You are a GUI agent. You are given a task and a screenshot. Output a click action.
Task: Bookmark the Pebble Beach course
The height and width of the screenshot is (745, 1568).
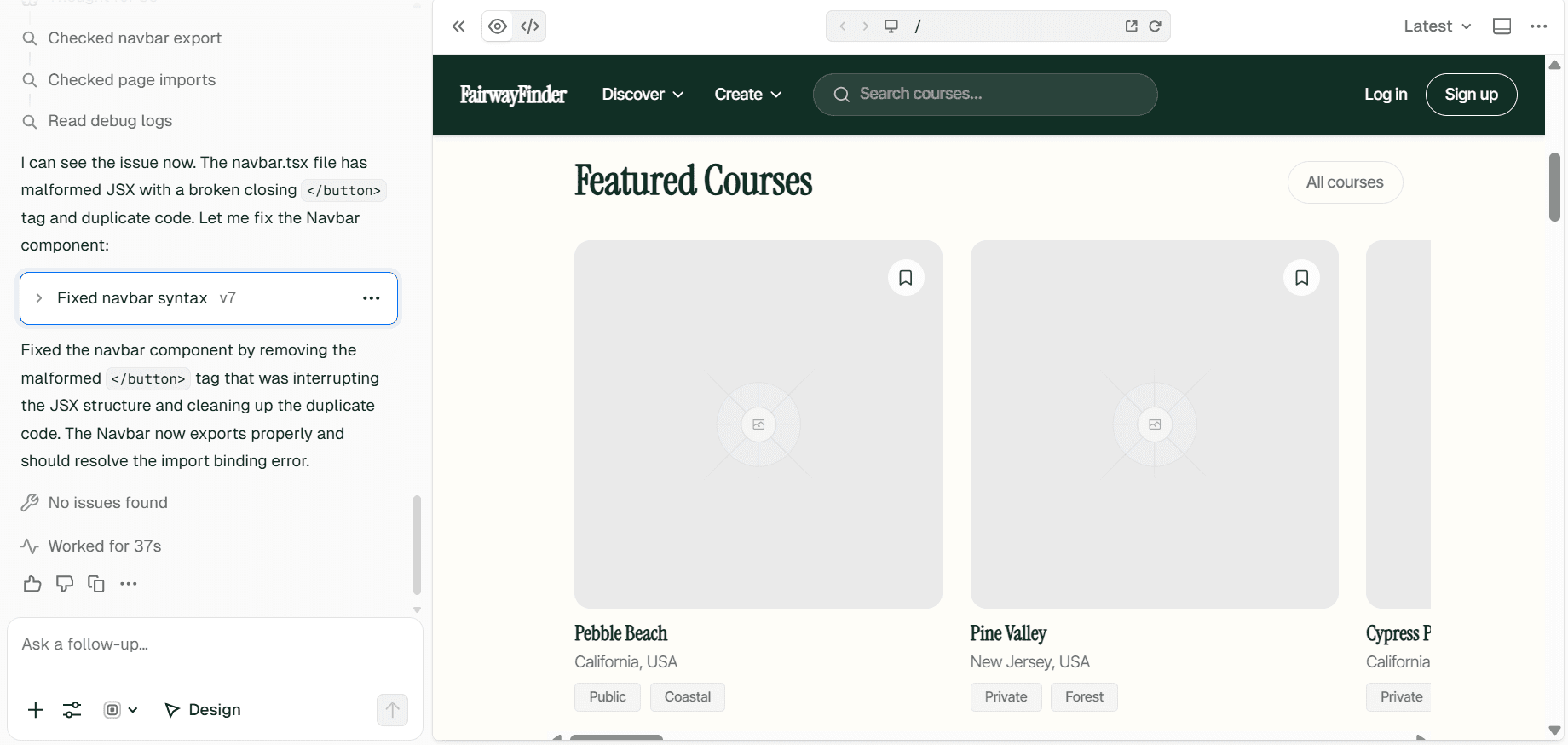[x=906, y=278]
